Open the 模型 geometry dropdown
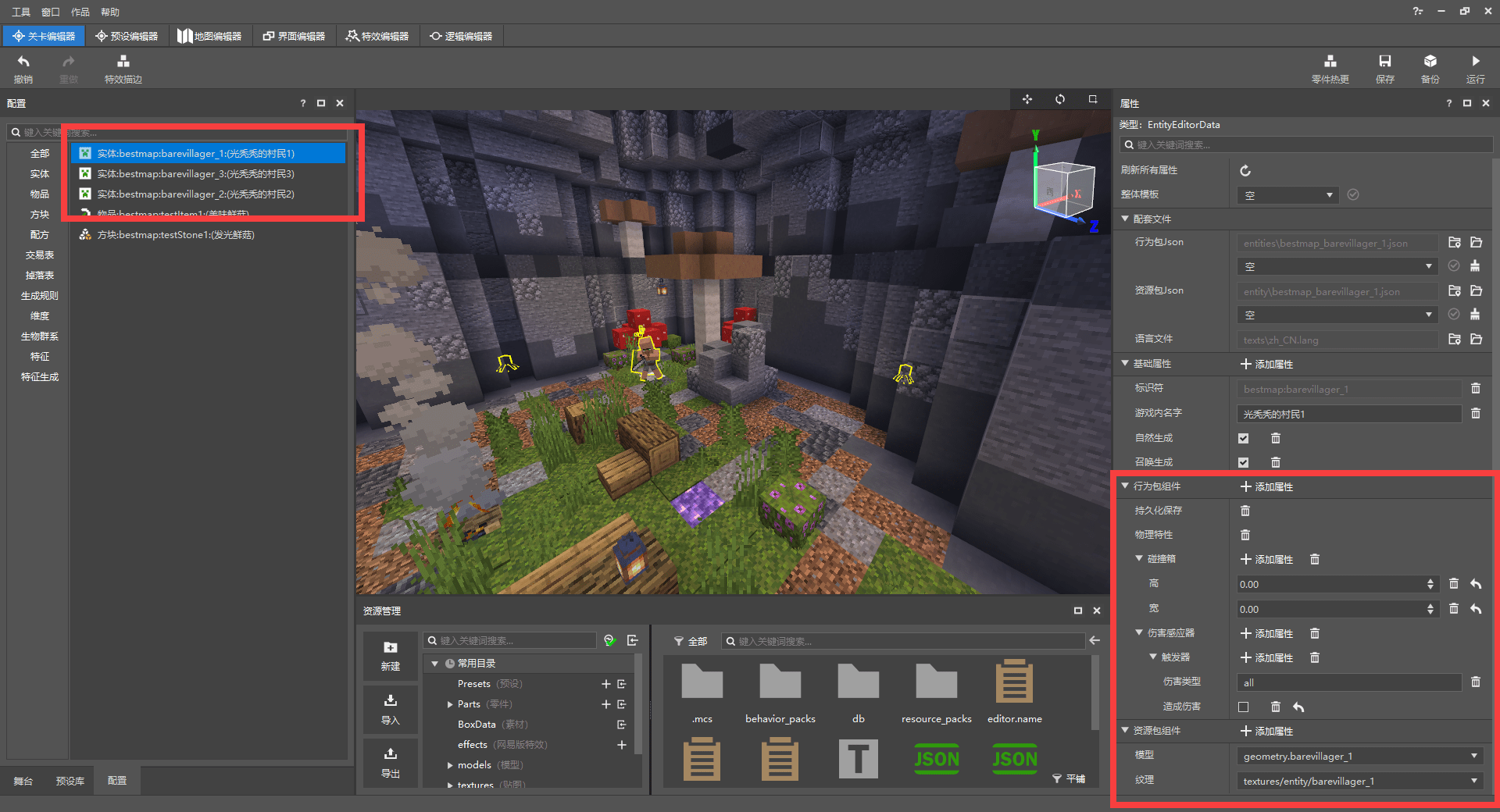This screenshot has height=812, width=1500. 1359,756
